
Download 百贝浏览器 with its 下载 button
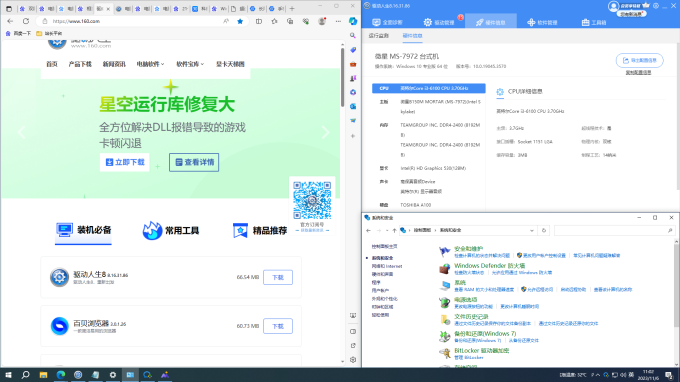[278, 326]
